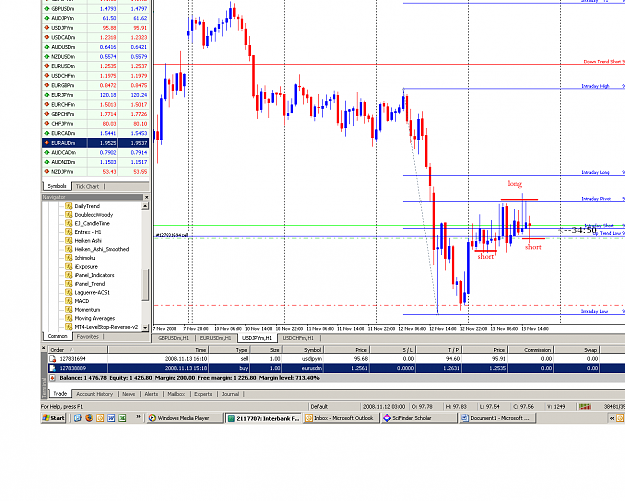Sort orders by the Order column header
This screenshot has width=625, height=501.
point(78,350)
